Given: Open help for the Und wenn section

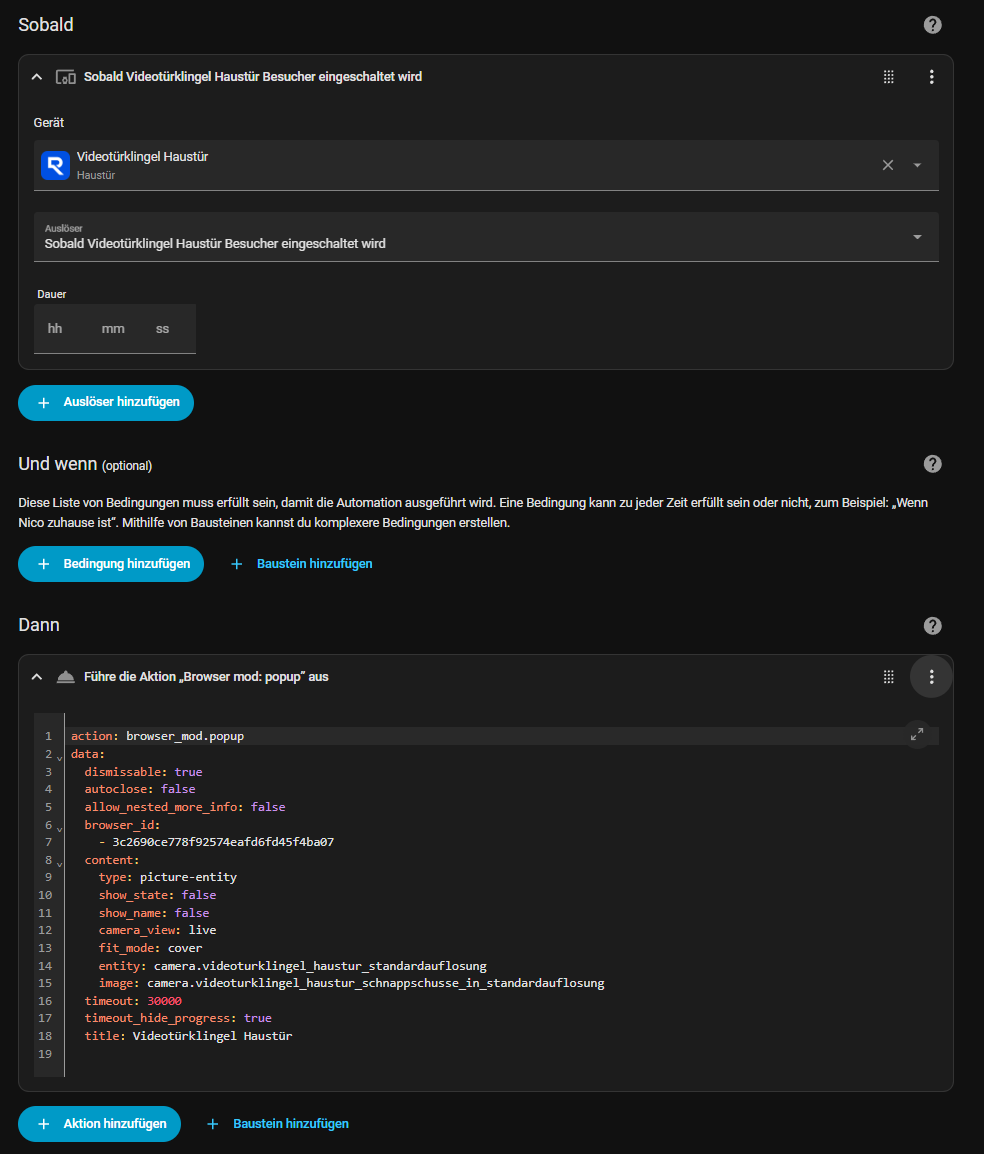Looking at the screenshot, I should click(x=932, y=464).
